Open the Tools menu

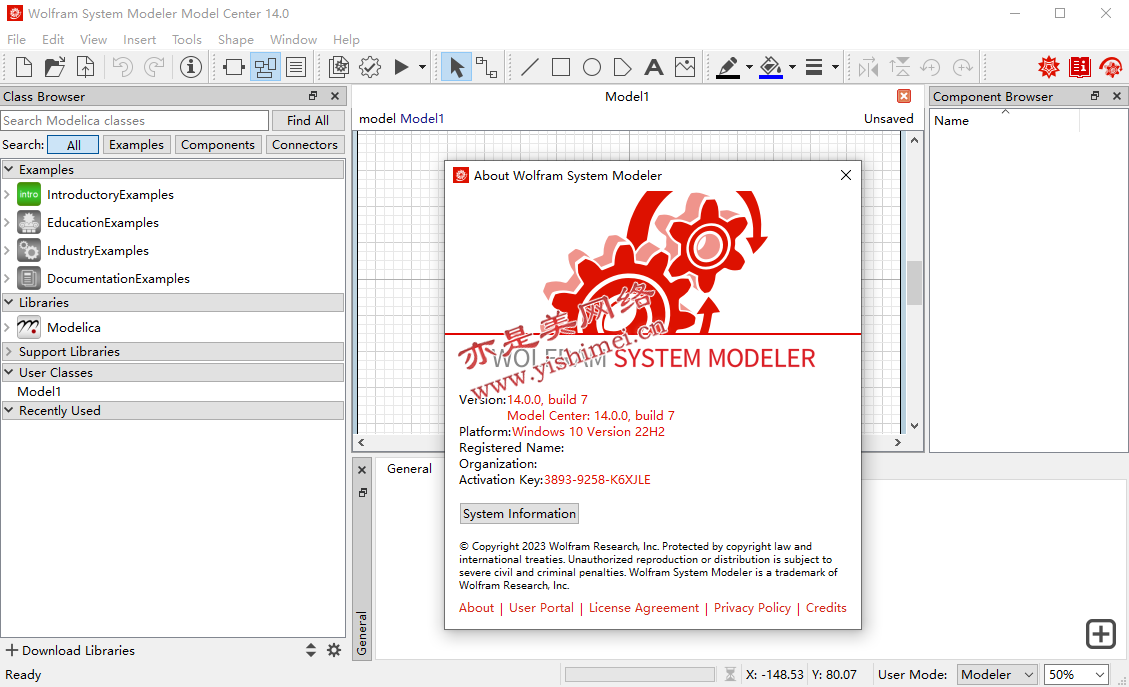point(186,40)
